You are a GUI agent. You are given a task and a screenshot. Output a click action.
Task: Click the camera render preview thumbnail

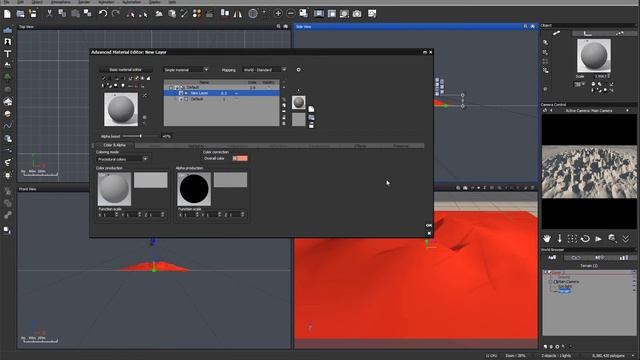point(589,172)
